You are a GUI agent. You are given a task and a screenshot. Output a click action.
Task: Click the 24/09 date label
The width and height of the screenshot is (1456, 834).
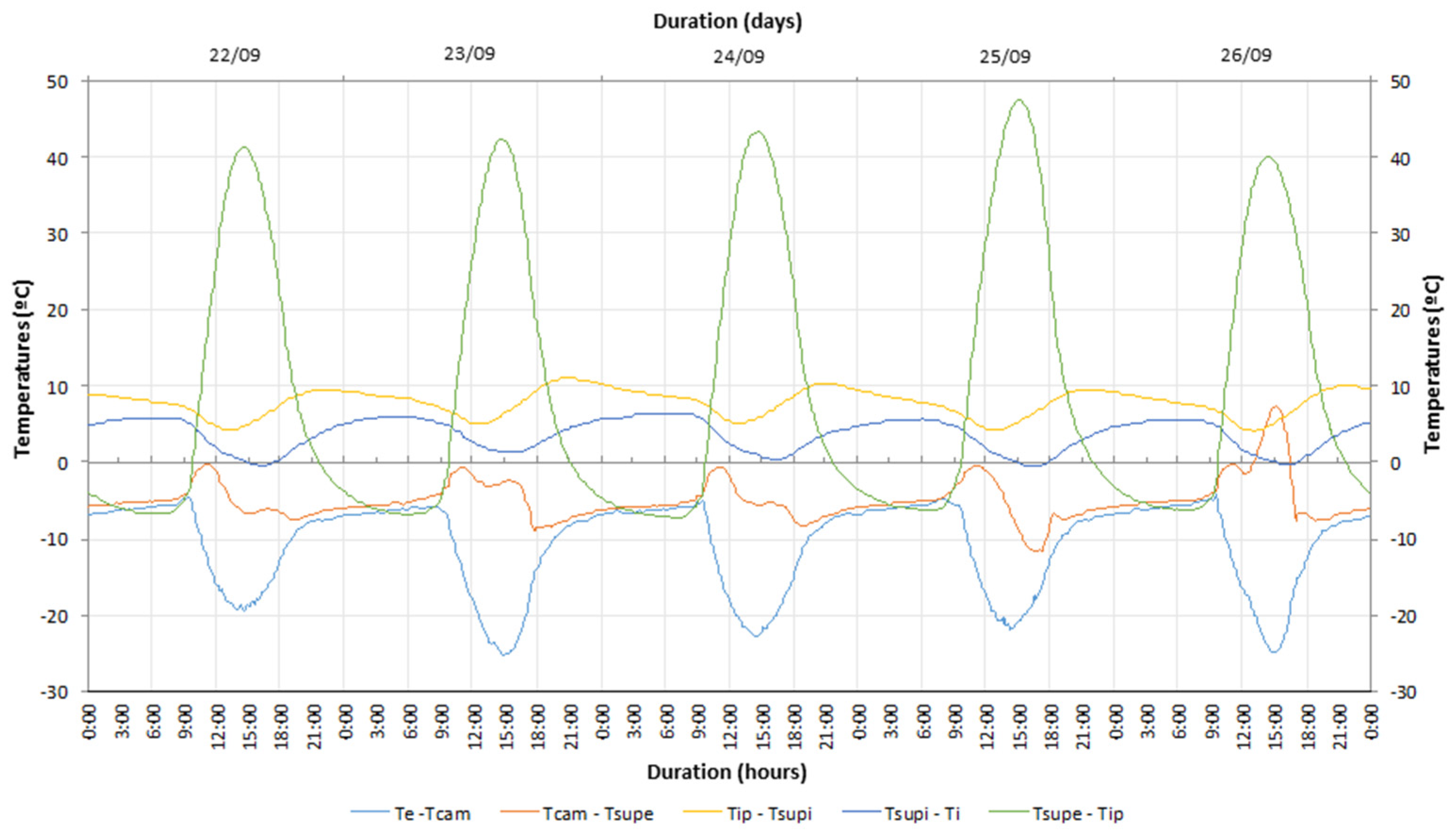coord(738,57)
